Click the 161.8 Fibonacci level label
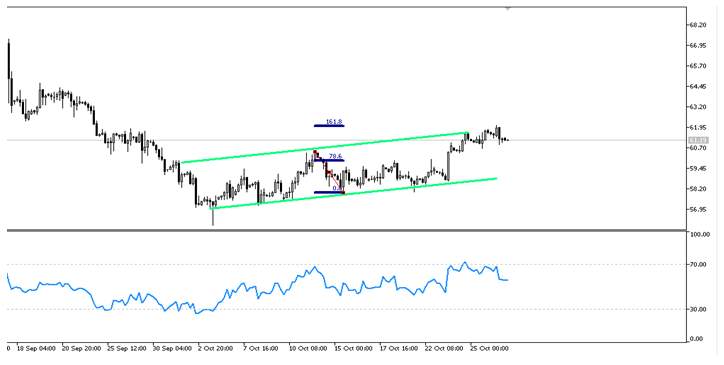Image resolution: width=724 pixels, height=365 pixels. coord(334,122)
